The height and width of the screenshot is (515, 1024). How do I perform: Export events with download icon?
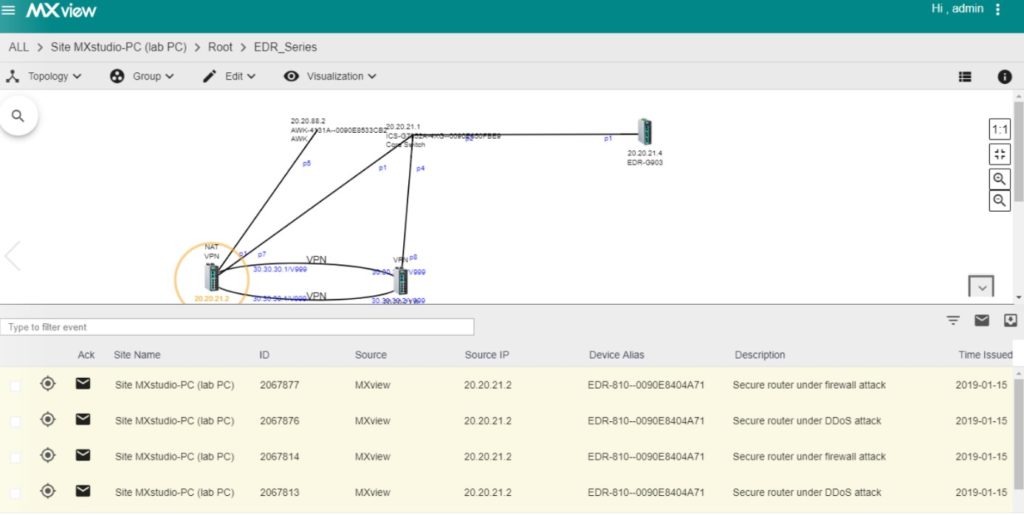(1010, 320)
